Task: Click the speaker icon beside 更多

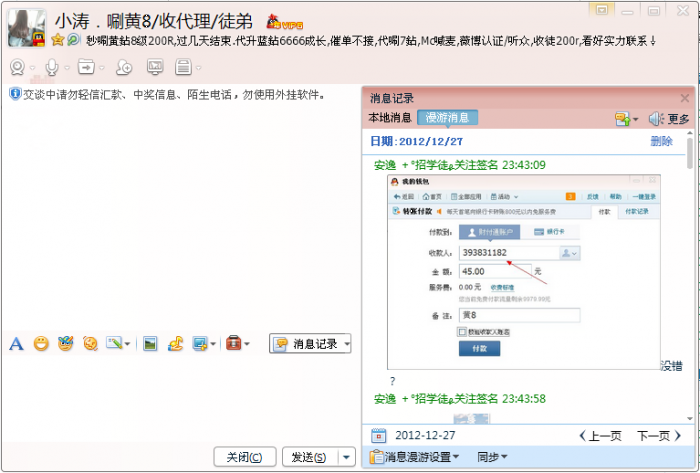Action: 656,119
